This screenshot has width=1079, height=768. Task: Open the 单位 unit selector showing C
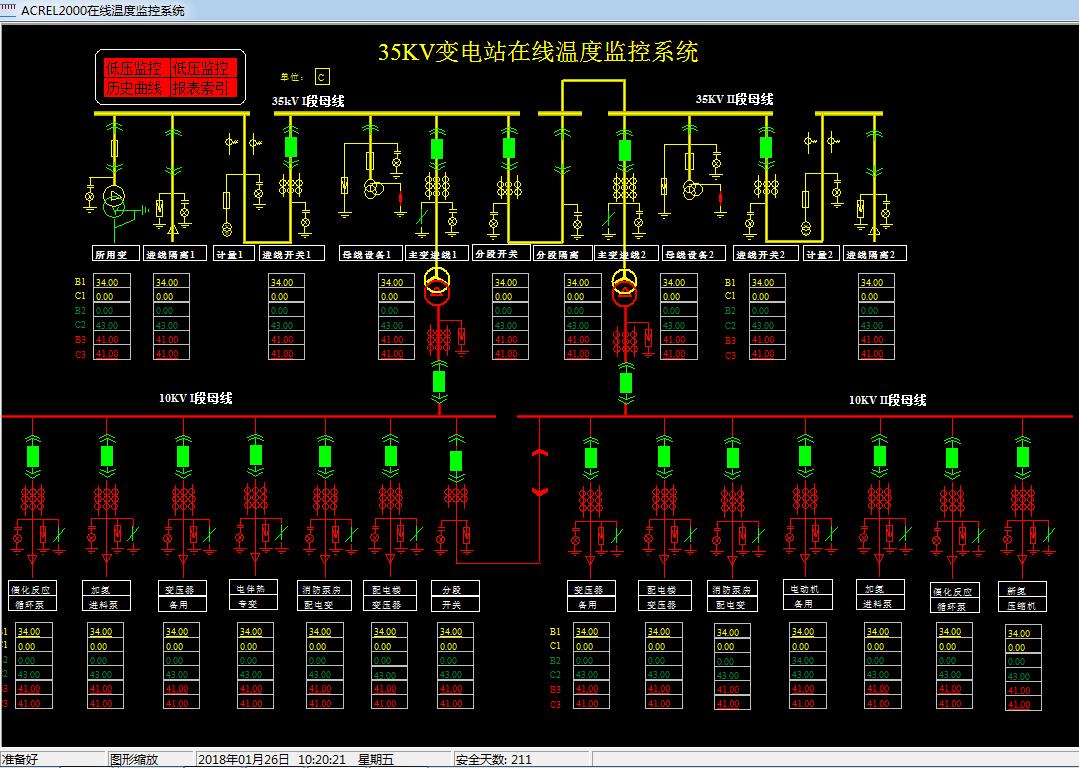pyautogui.click(x=321, y=75)
